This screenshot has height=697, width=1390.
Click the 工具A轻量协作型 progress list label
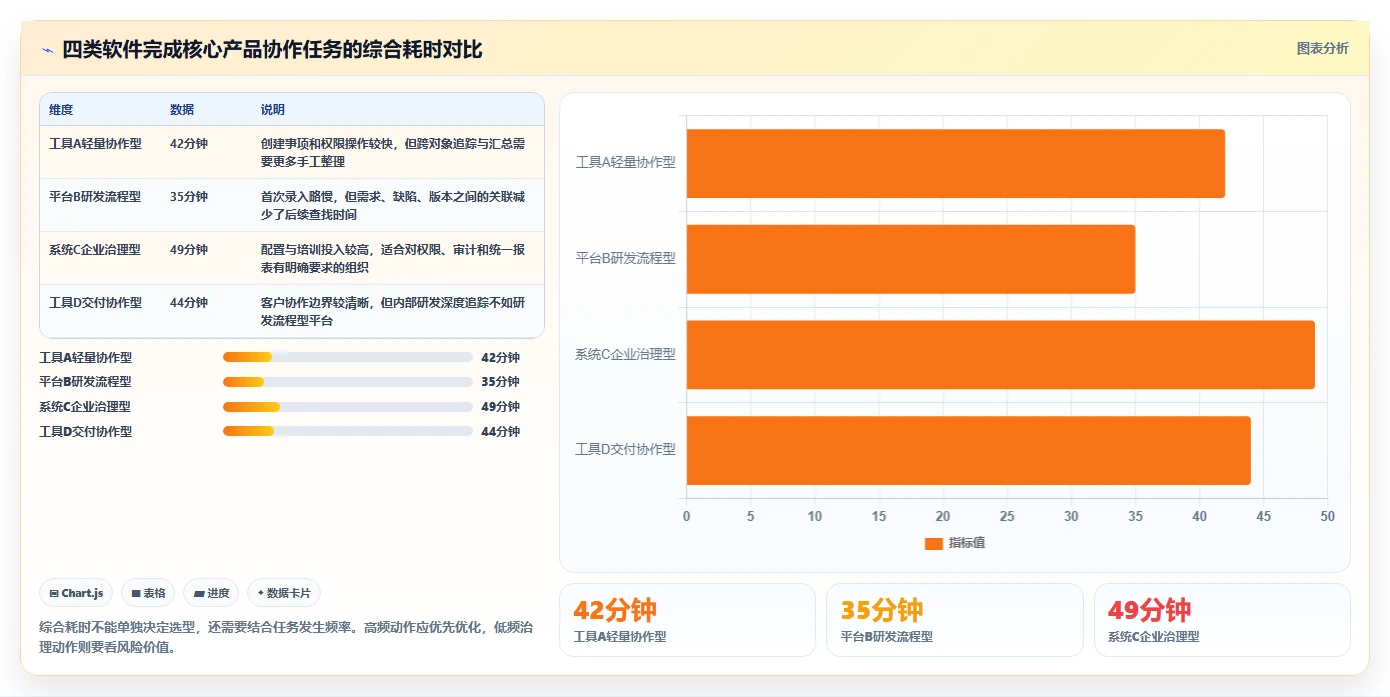tap(85, 357)
